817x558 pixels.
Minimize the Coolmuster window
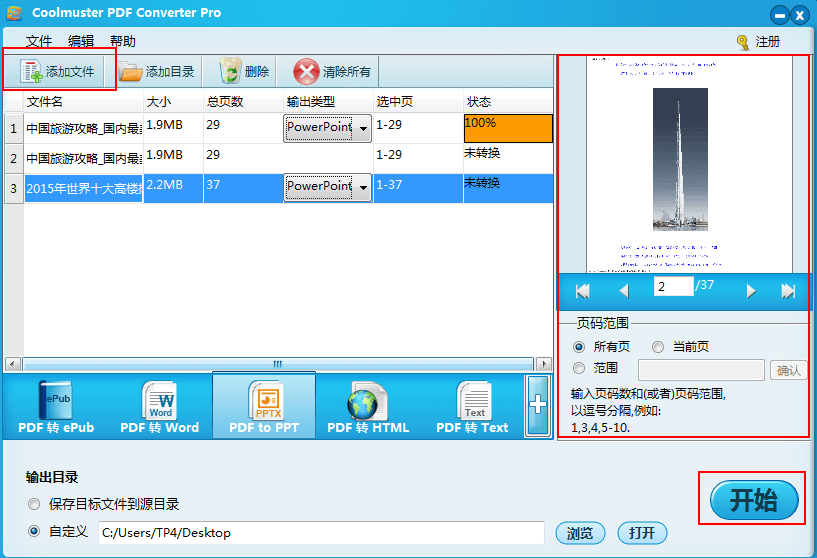(x=780, y=16)
